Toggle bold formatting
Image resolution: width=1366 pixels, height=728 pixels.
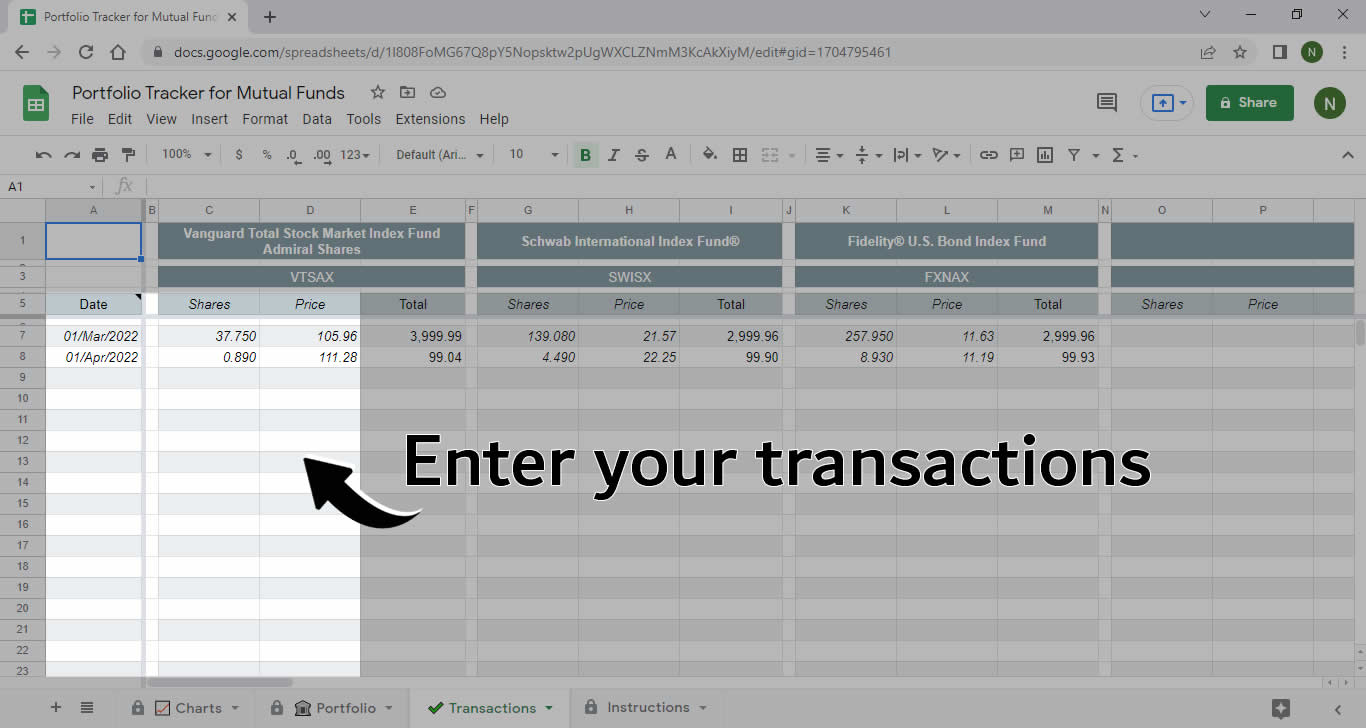click(585, 154)
